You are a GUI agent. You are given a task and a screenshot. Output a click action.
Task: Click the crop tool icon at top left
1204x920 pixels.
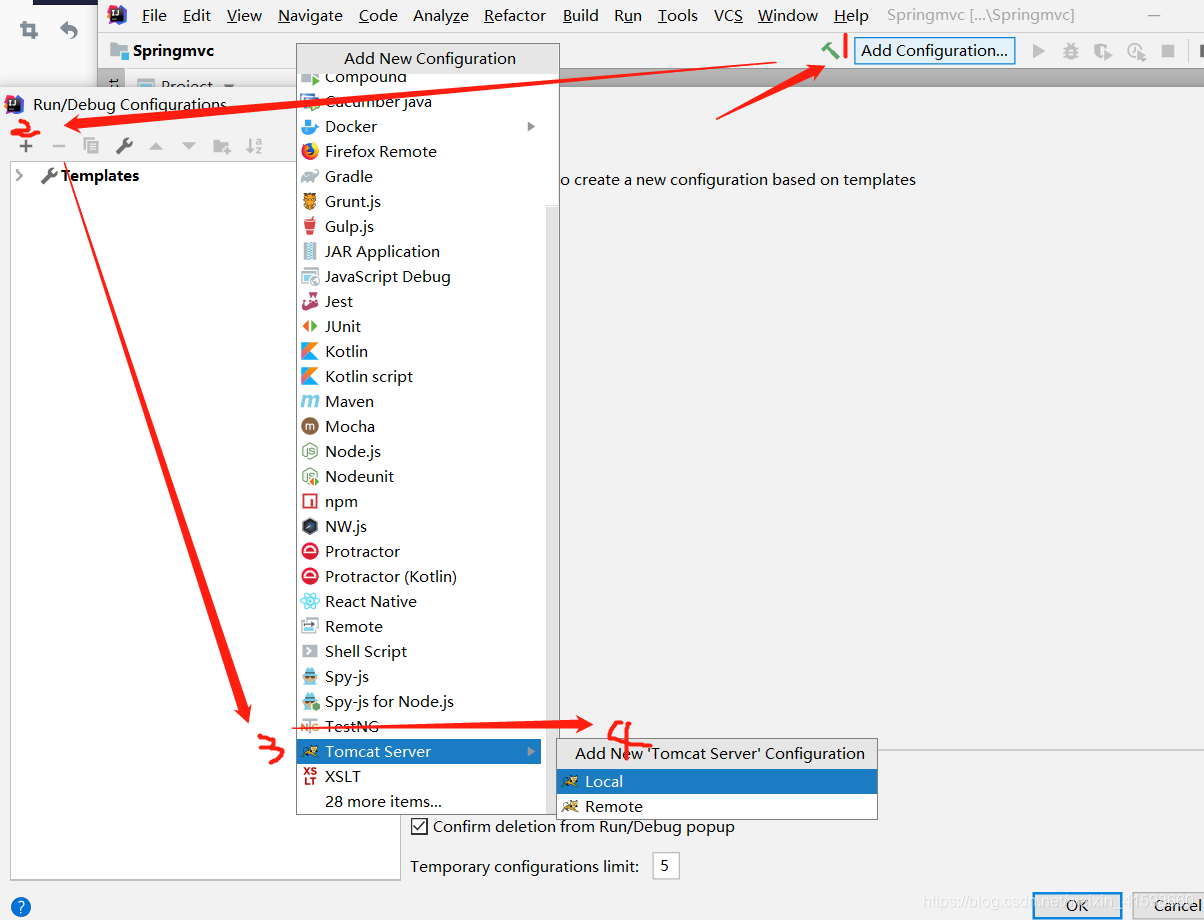tap(29, 30)
